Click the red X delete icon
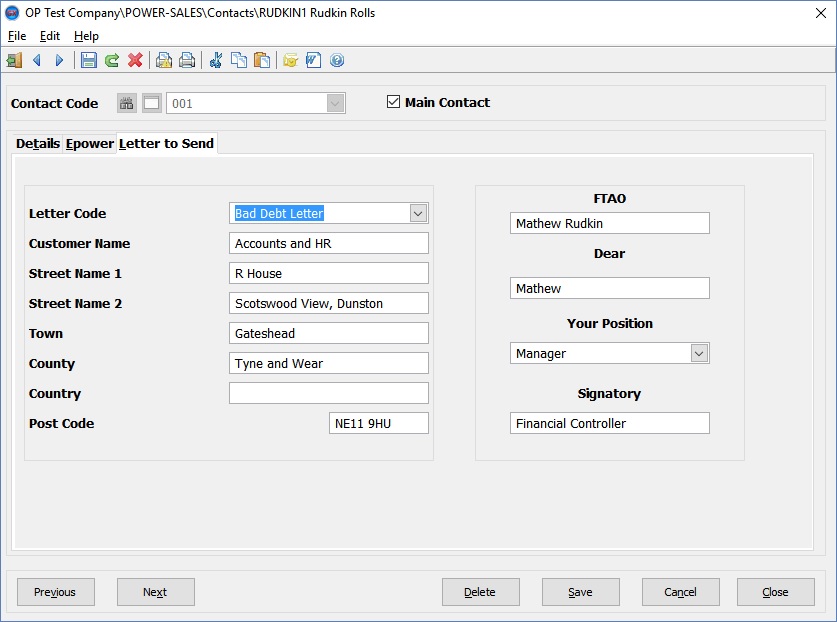This screenshot has height=622, width=837. (x=135, y=60)
